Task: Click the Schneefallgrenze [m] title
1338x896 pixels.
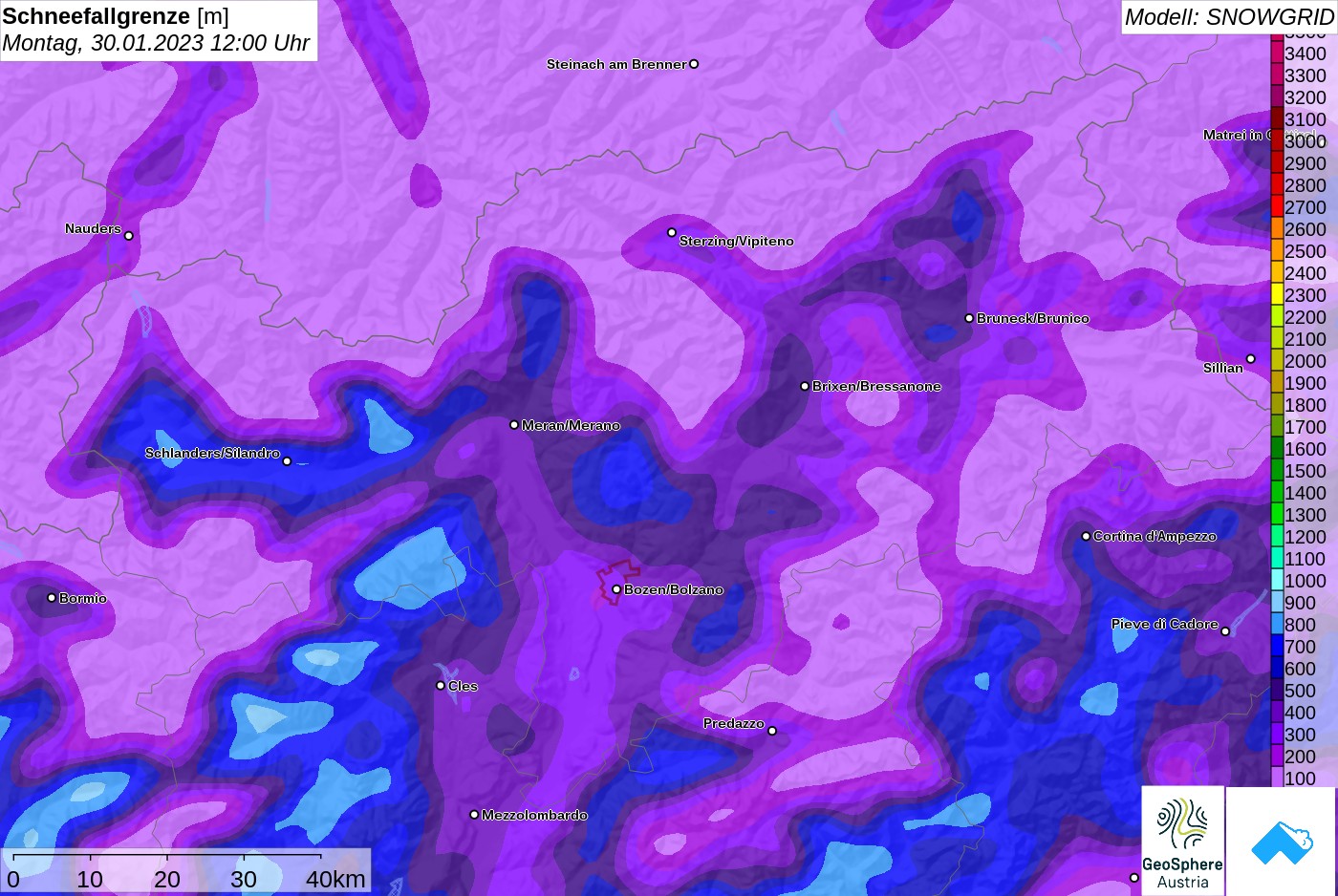Action: point(116,16)
